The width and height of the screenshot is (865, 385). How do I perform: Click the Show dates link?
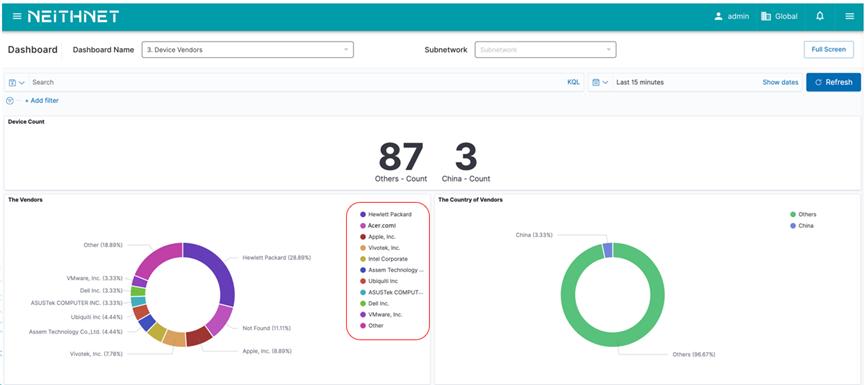pyautogui.click(x=780, y=82)
